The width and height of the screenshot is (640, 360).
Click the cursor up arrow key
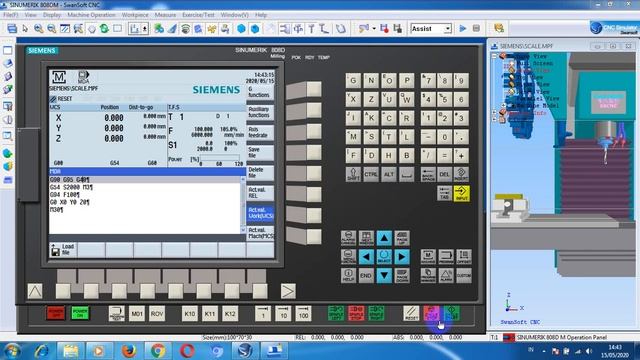click(384, 238)
